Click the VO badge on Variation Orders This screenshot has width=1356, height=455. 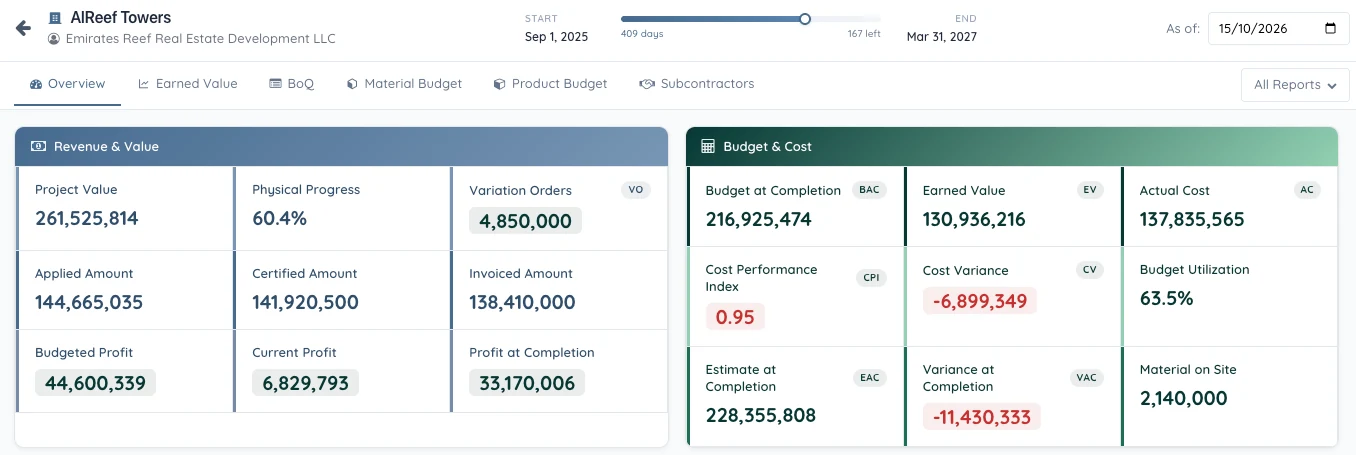(635, 190)
